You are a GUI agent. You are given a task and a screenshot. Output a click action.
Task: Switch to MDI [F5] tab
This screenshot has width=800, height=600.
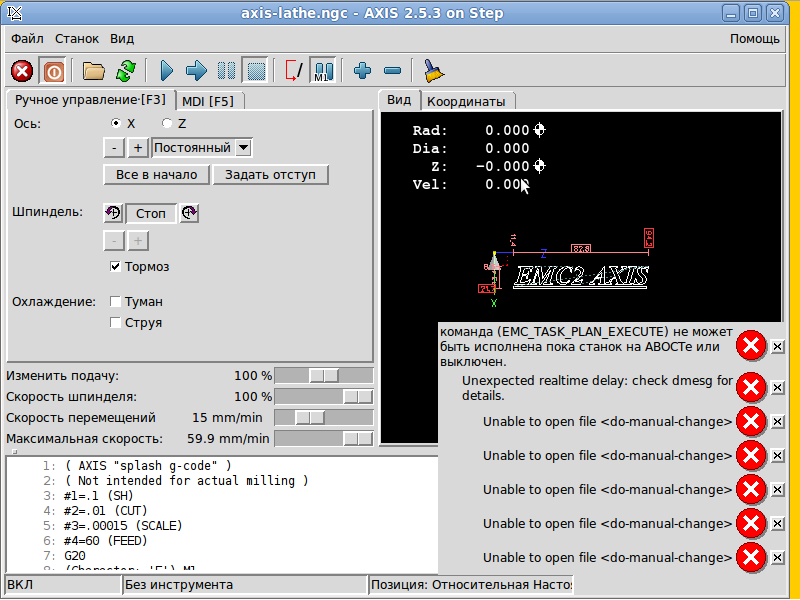[x=208, y=101]
